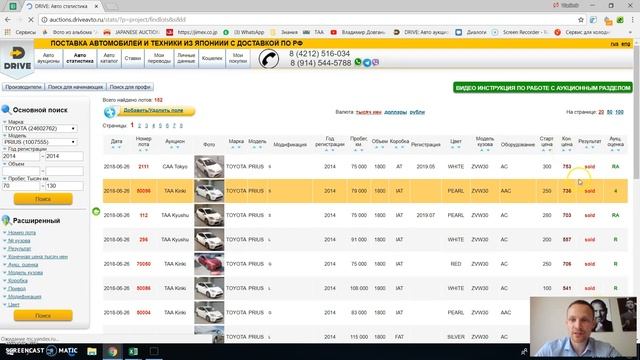This screenshot has width=640, height=360.
Task: Expand the Номер лота advanced filter
Action: (22, 233)
